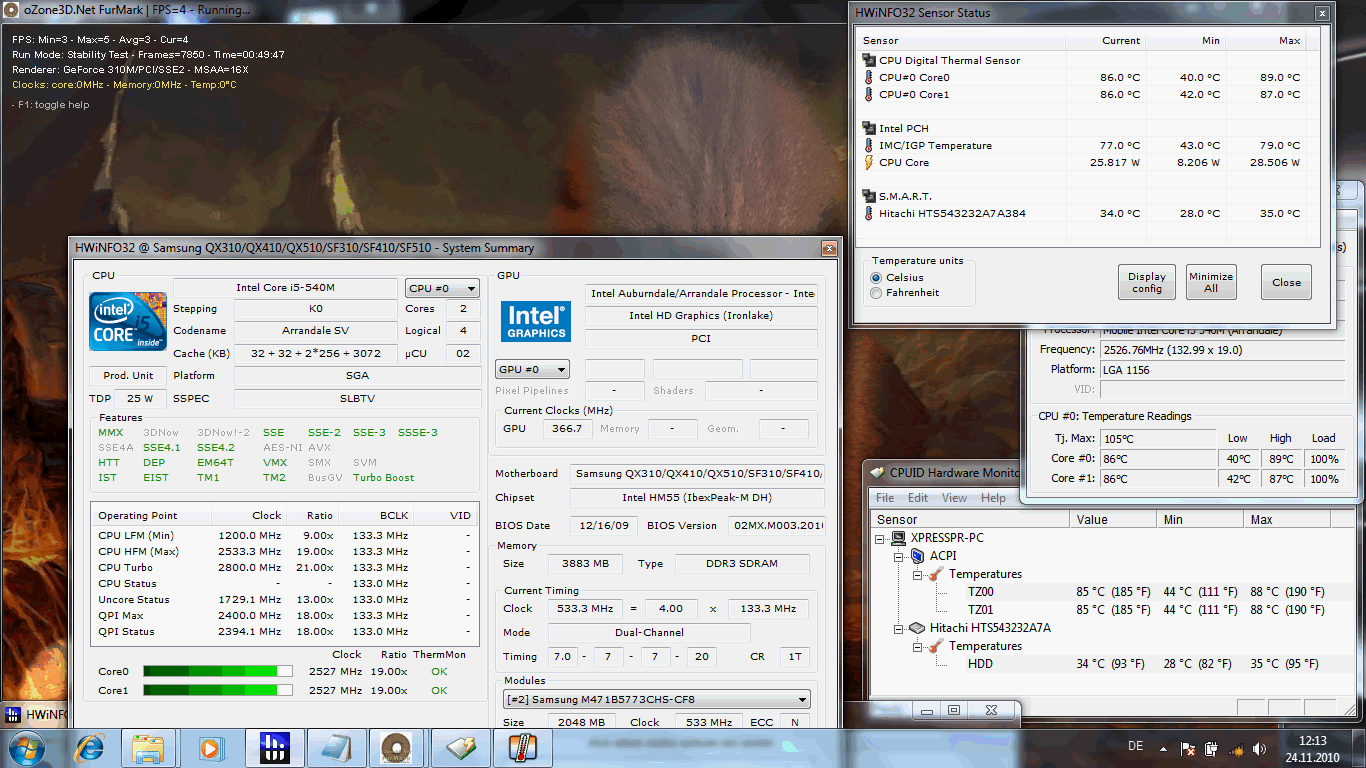Collapse the Temperatures node under ACPI
The image size is (1366, 768).
coord(917,574)
